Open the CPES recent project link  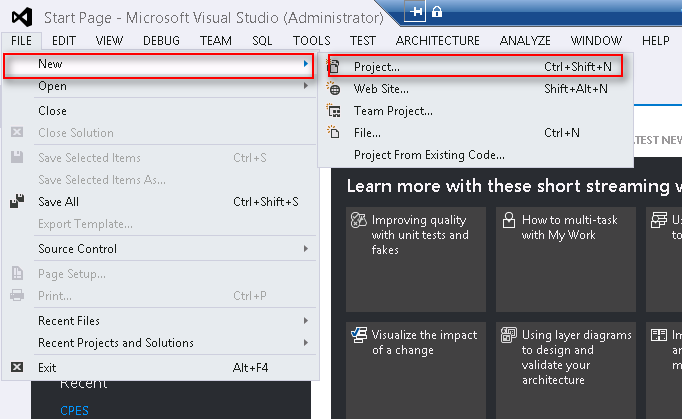74,410
